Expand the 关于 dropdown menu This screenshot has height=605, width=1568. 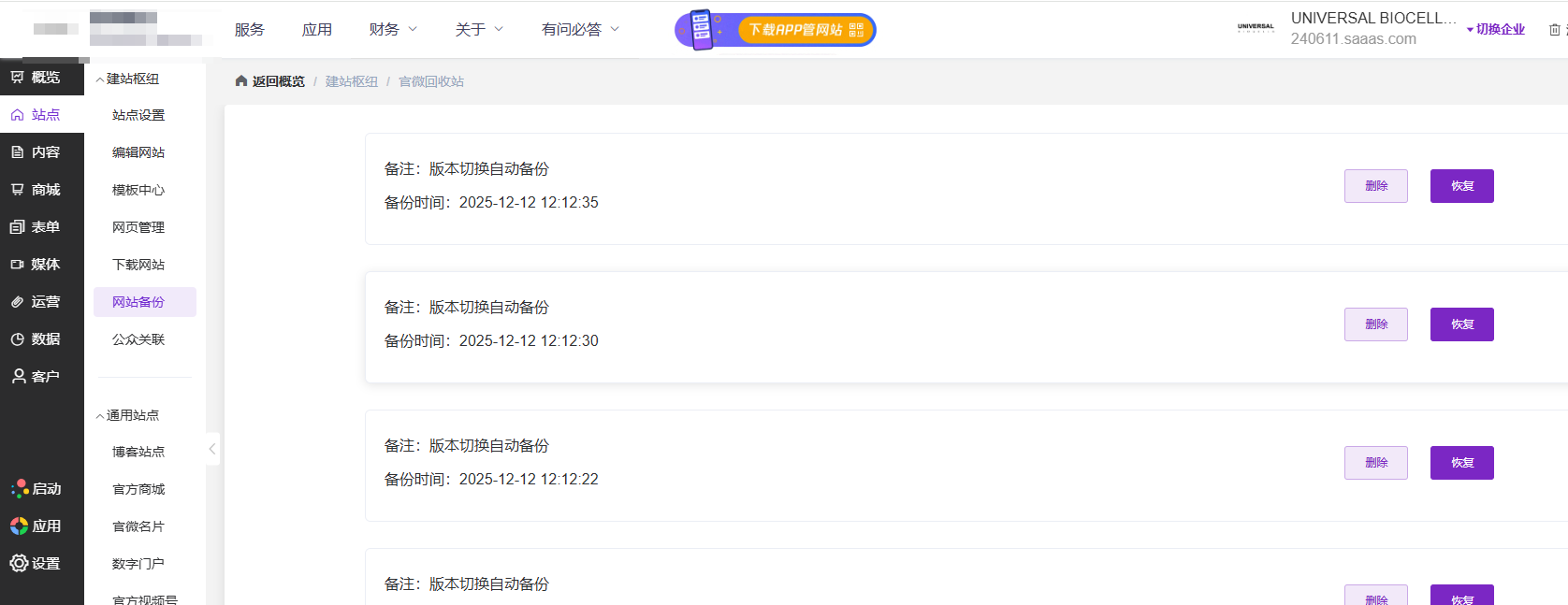(x=479, y=30)
